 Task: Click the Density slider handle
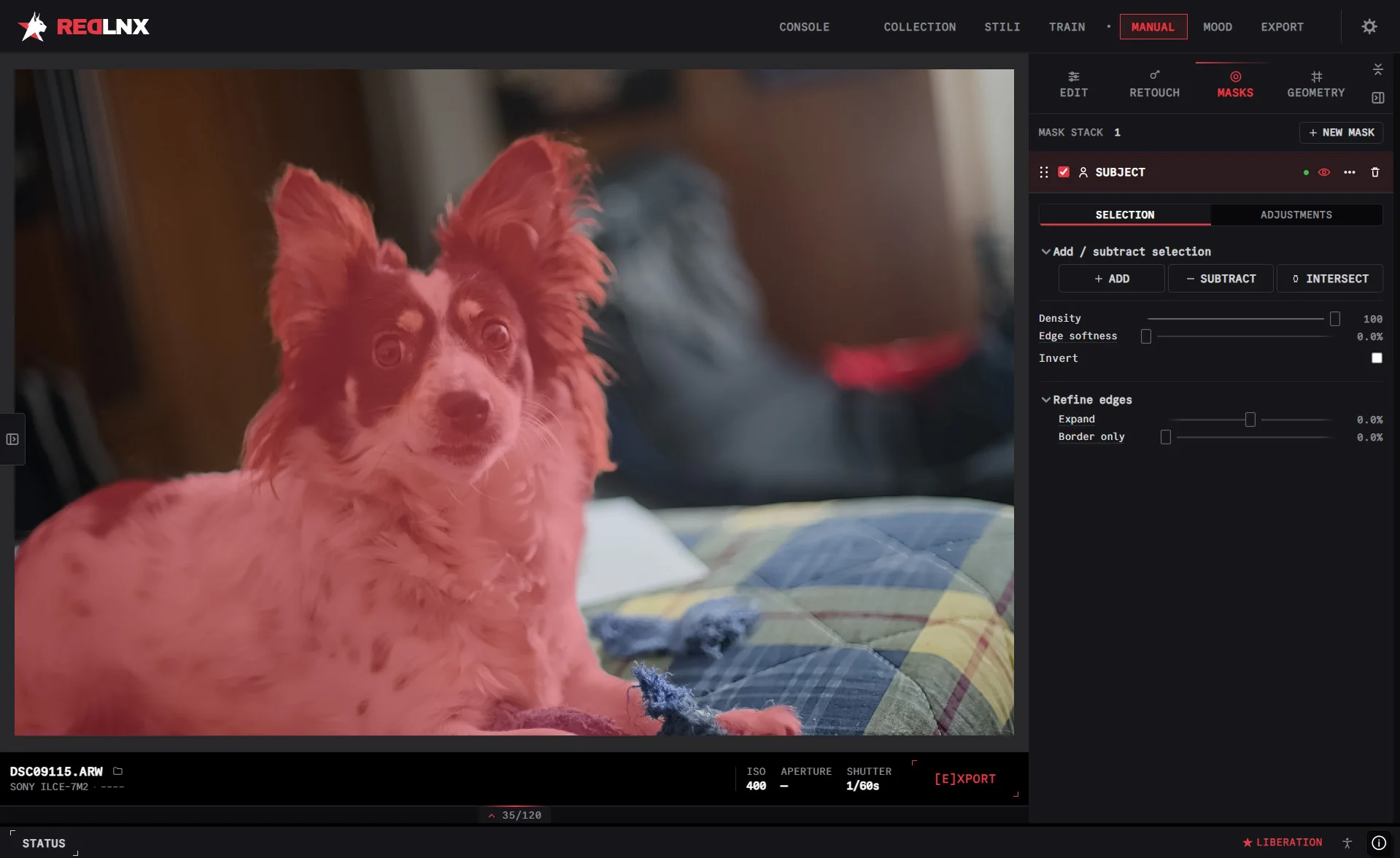[x=1334, y=319]
